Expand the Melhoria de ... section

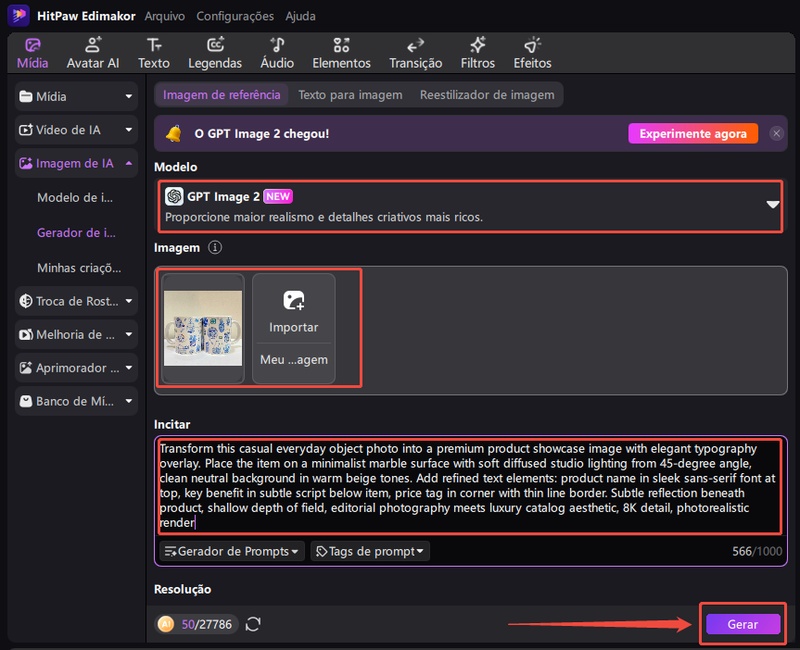coord(76,335)
